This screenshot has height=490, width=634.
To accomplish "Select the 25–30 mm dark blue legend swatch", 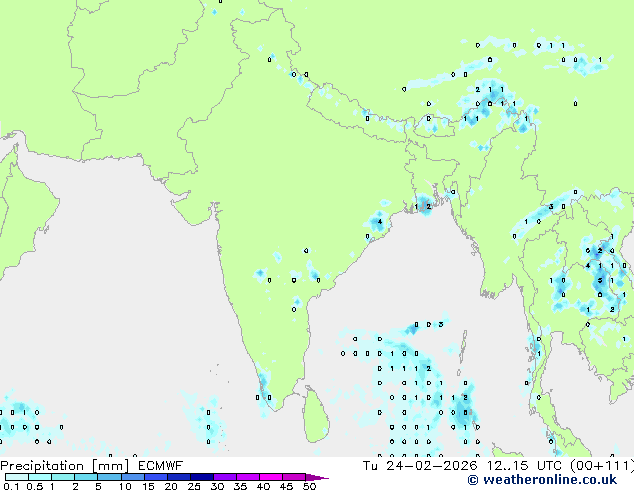I will [202, 477].
